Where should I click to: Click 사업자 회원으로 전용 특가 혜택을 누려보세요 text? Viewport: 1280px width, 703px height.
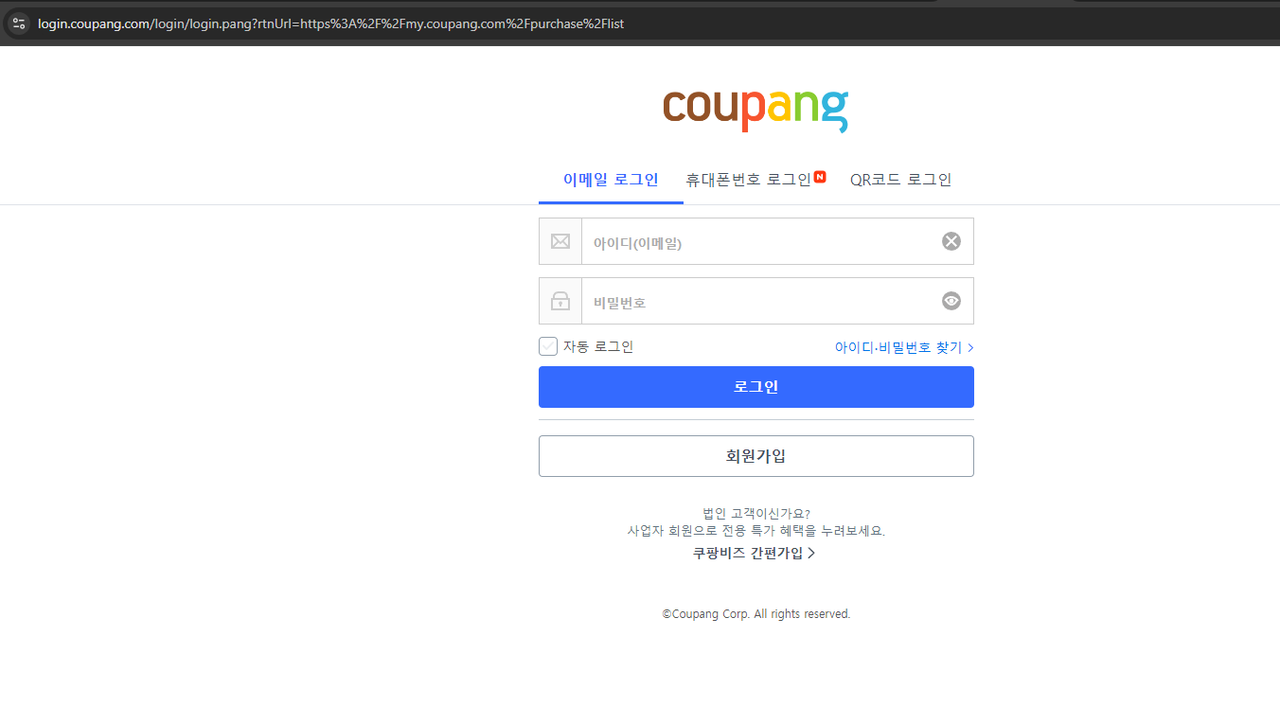click(x=756, y=531)
